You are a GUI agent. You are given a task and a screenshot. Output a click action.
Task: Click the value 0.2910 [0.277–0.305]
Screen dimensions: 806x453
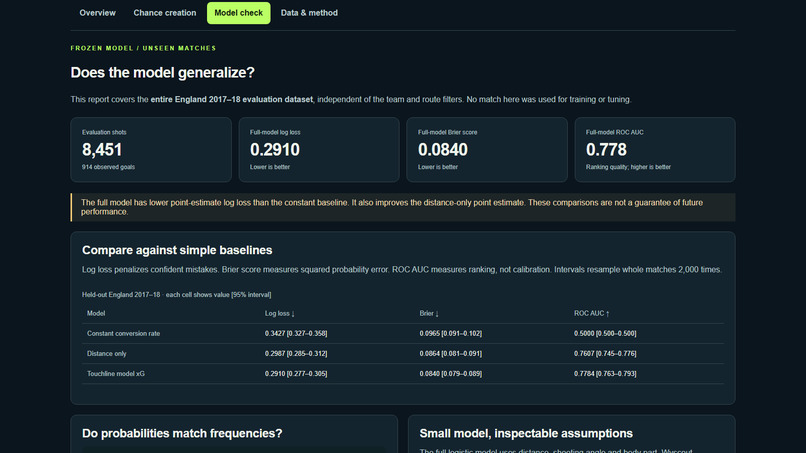296,373
